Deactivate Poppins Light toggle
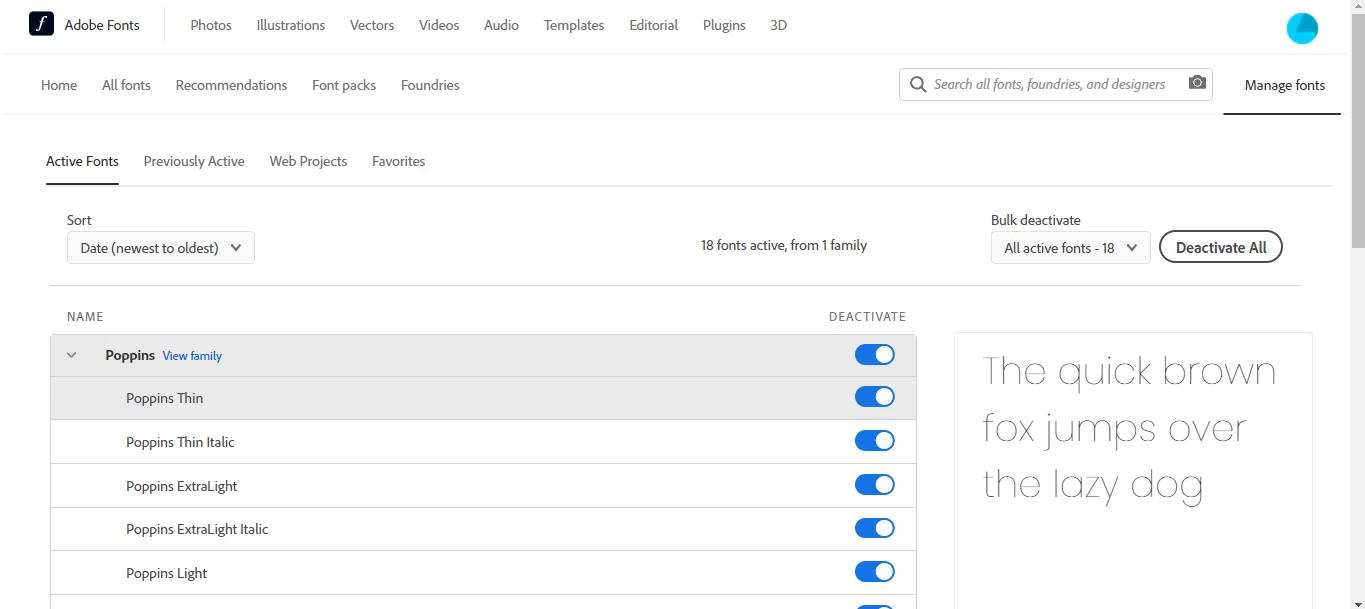The width and height of the screenshot is (1365, 609). (x=875, y=572)
